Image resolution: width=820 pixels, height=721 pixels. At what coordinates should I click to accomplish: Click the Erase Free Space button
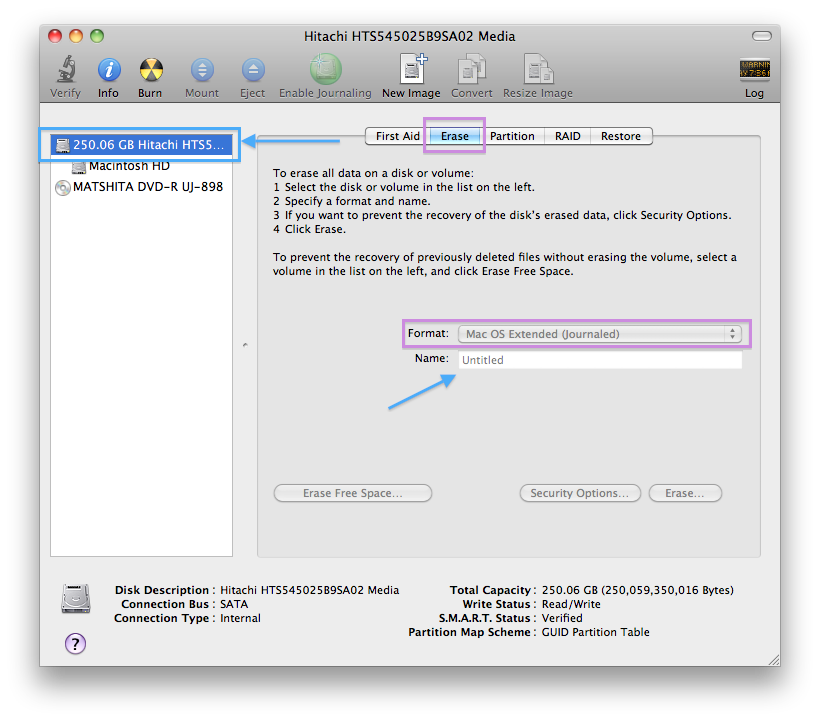(353, 493)
